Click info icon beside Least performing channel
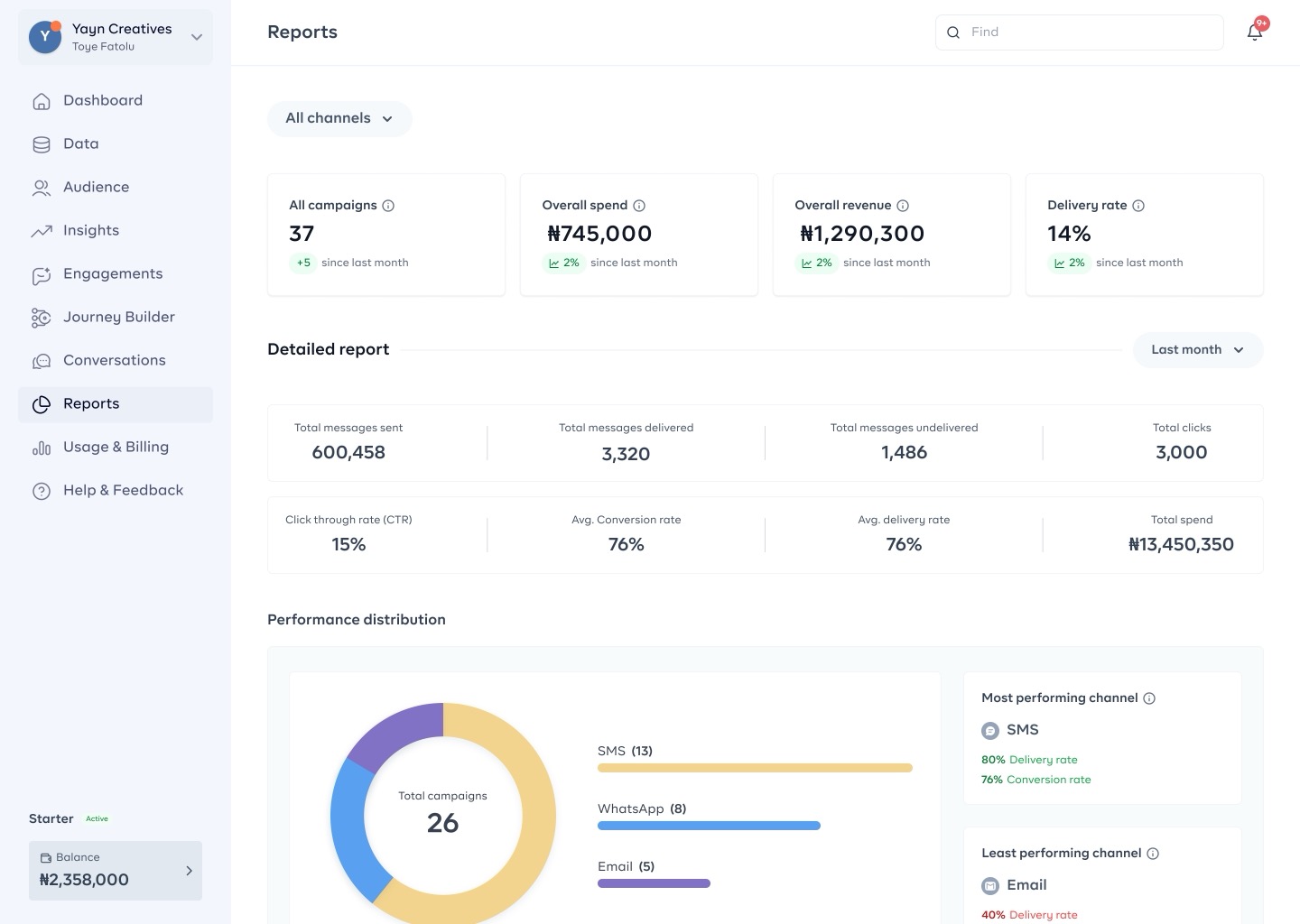The height and width of the screenshot is (924, 1300). [1153, 854]
